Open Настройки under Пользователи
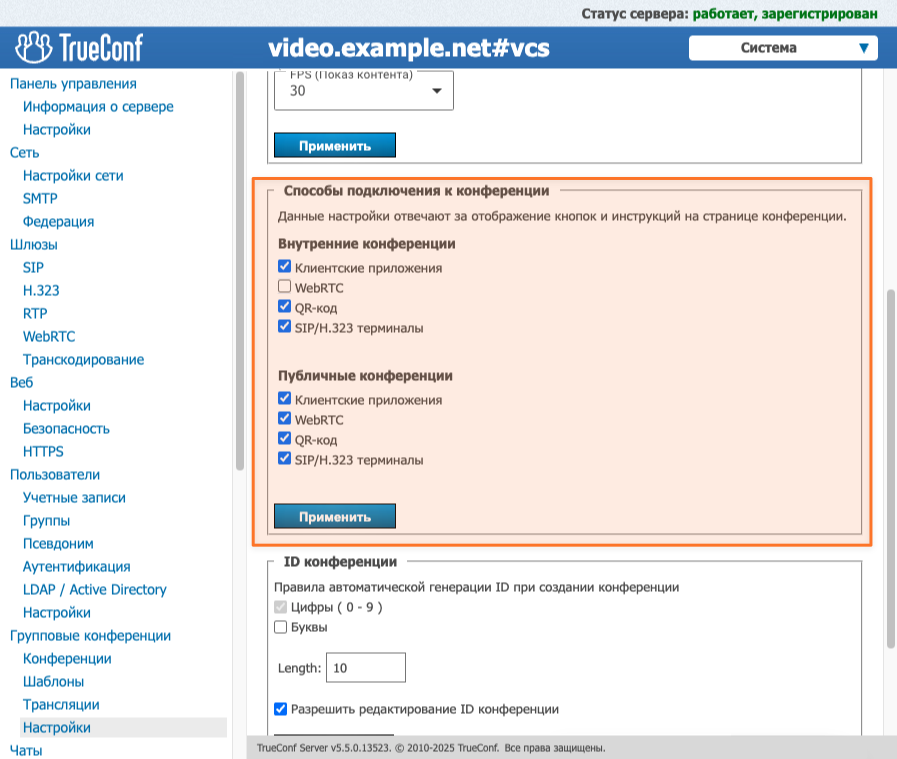The height and width of the screenshot is (759, 897). pos(57,613)
